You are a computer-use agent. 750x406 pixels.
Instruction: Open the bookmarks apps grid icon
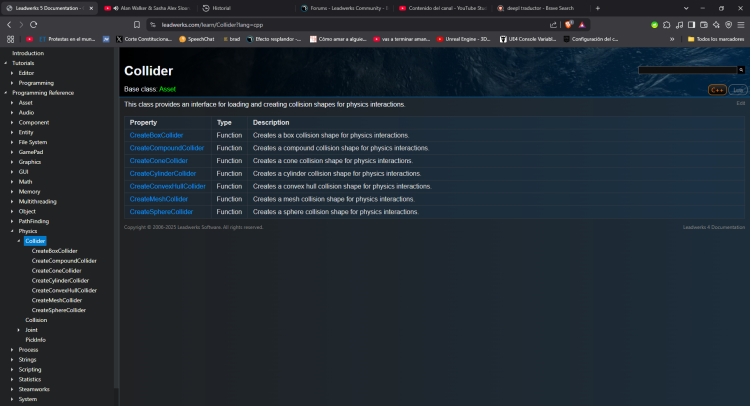click(x=10, y=39)
